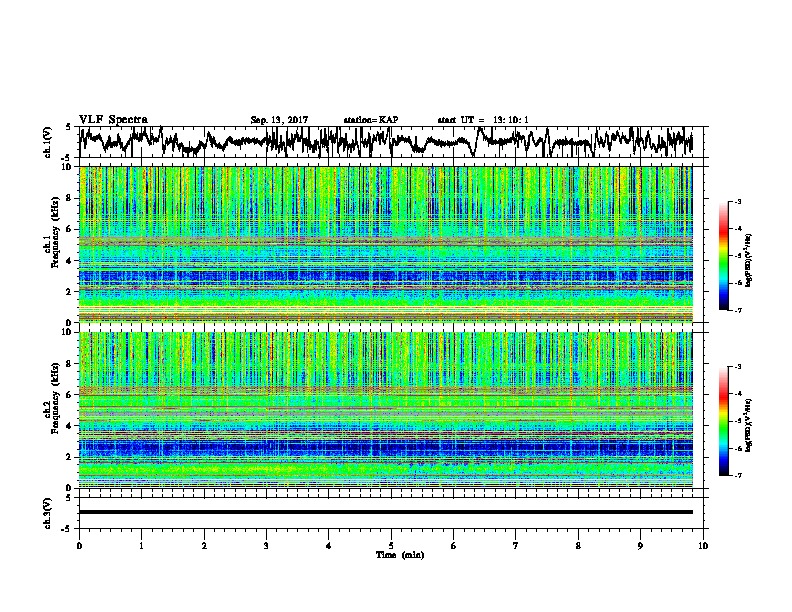This screenshot has width=792, height=612.
Task: Click the time axis tick label "2"
Action: point(204,546)
